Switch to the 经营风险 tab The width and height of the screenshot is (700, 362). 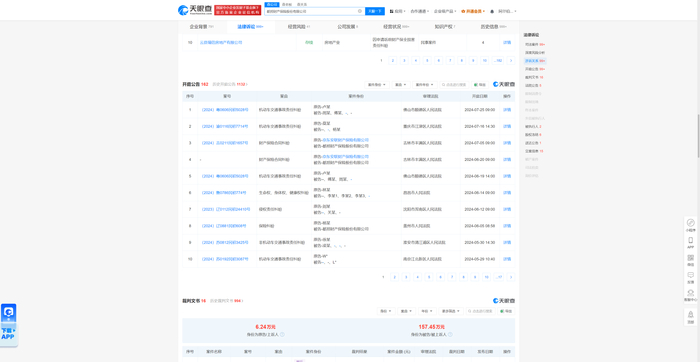coord(299,27)
